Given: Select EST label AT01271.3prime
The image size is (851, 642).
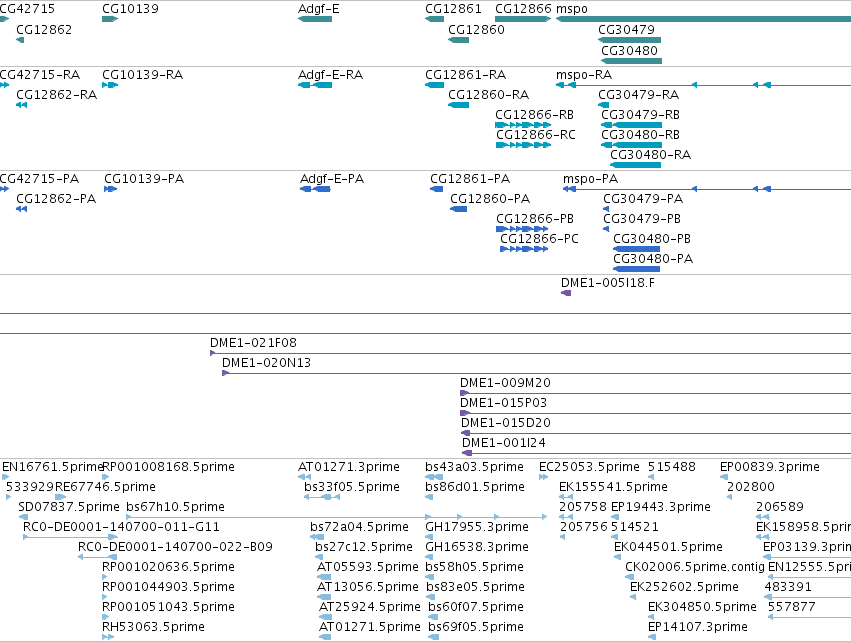Looking at the screenshot, I should point(348,467).
